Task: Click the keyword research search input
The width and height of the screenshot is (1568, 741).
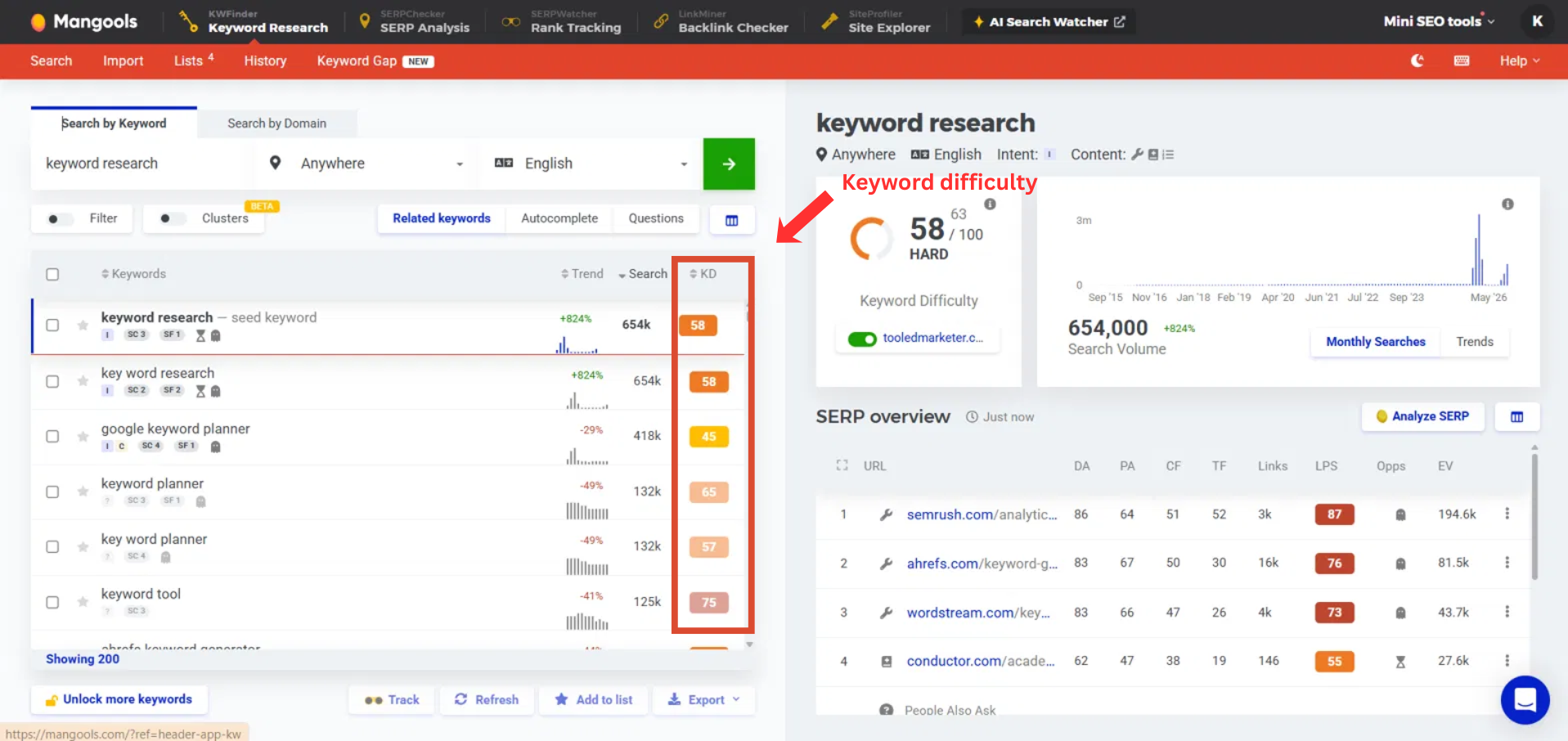Action: [143, 164]
